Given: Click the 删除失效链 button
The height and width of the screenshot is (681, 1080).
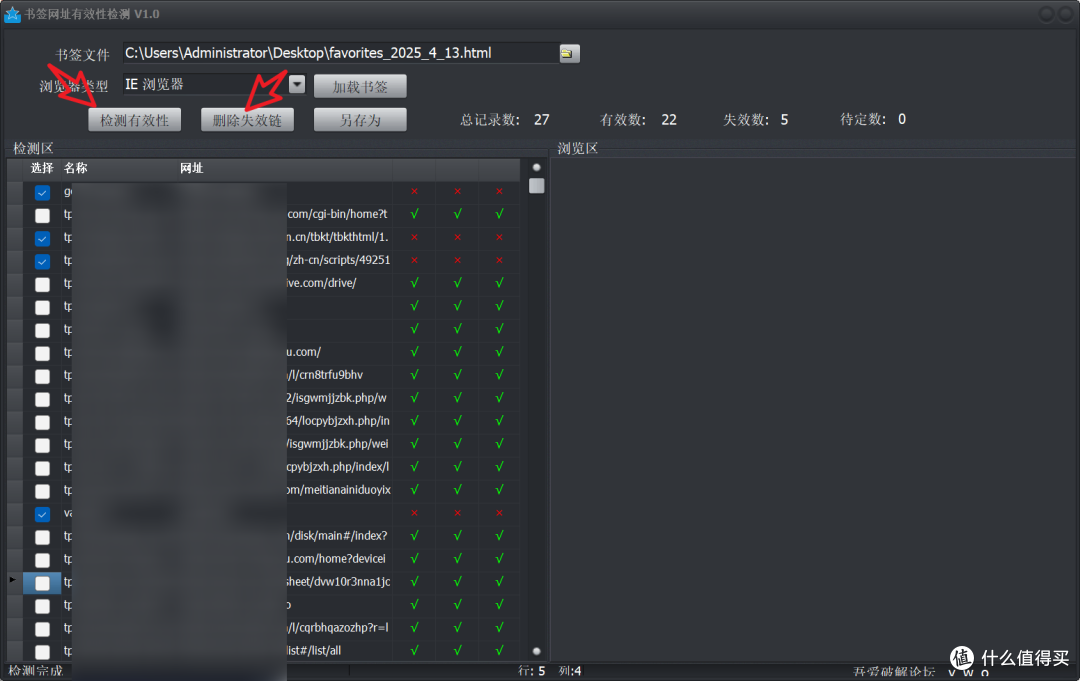Looking at the screenshot, I should coord(247,120).
